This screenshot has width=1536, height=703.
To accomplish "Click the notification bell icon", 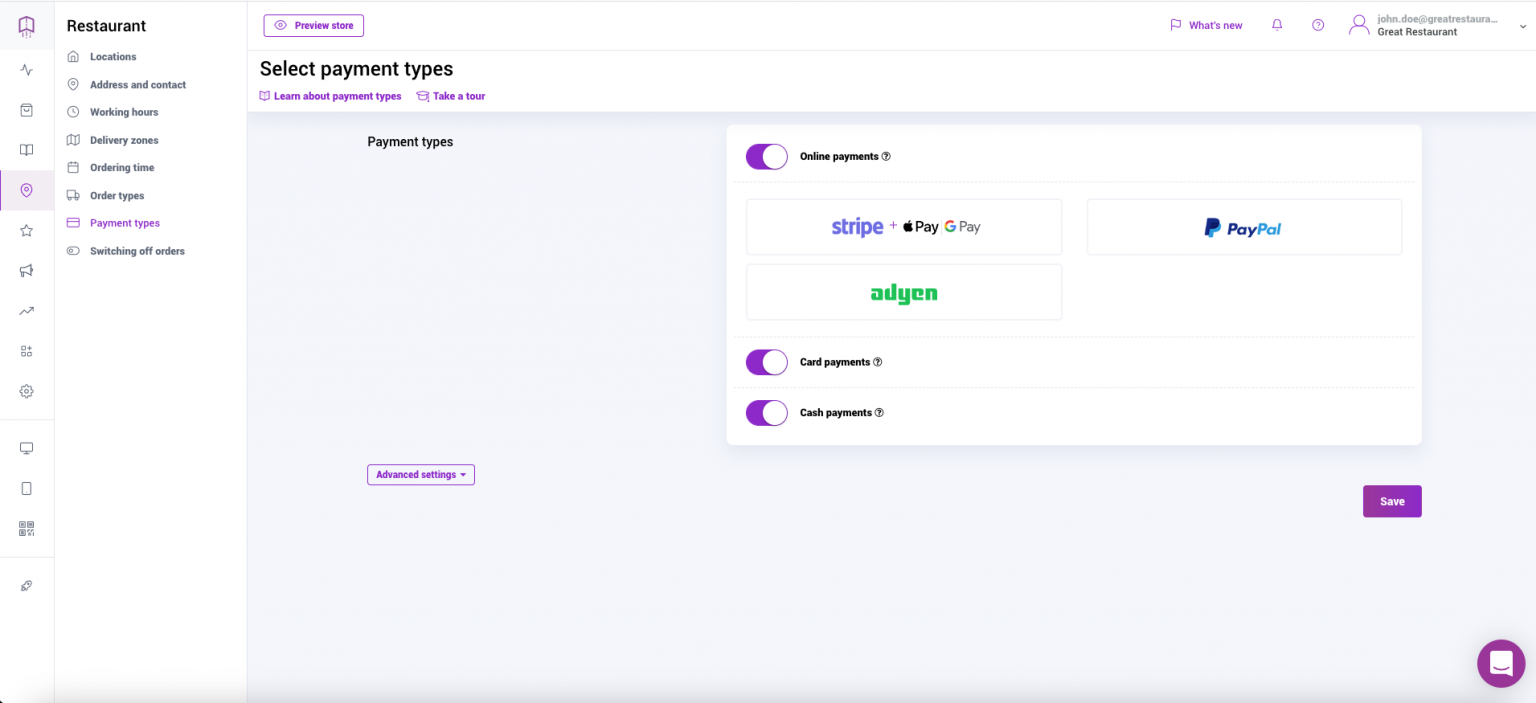I will coord(1277,25).
